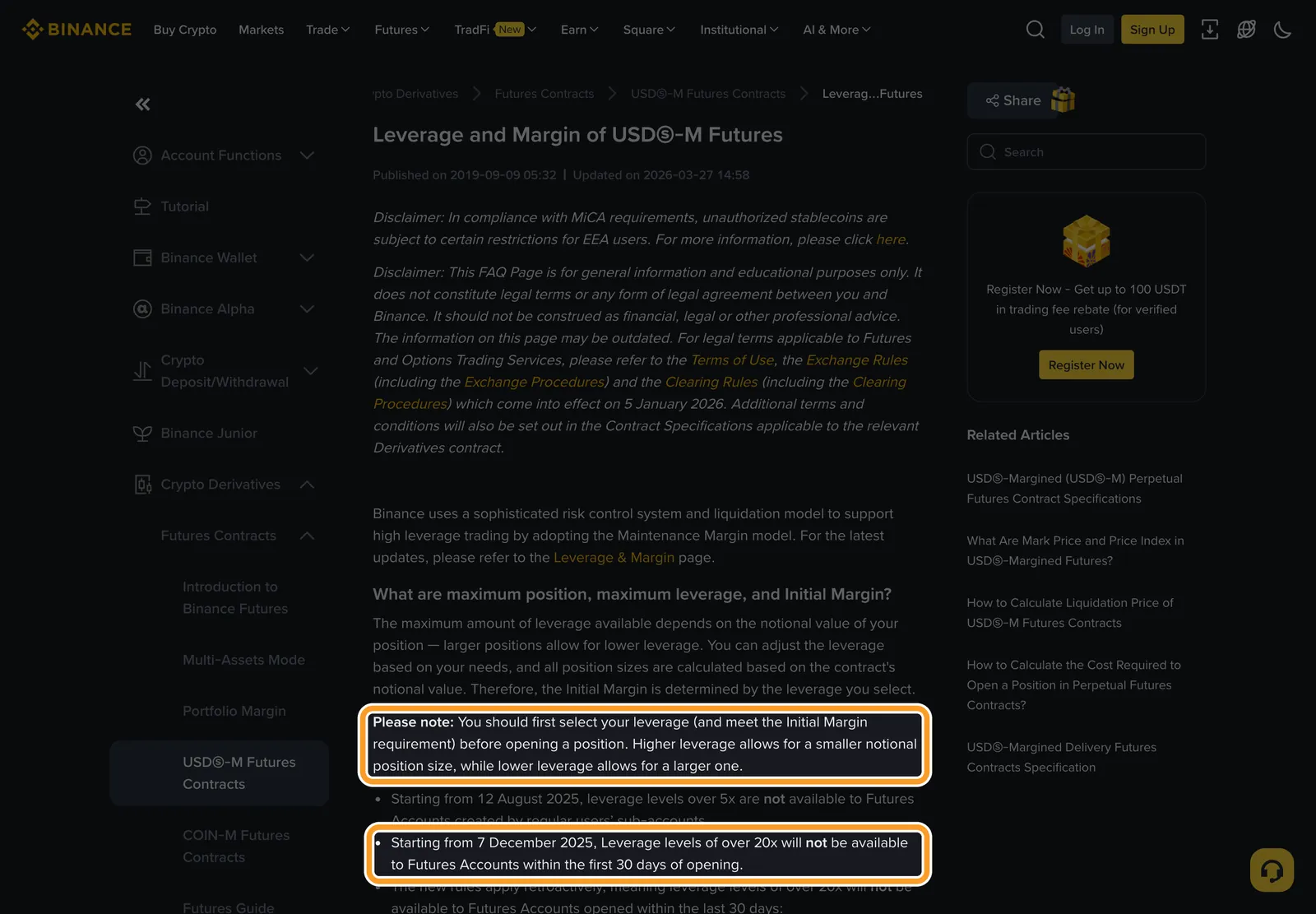This screenshot has height=914, width=1316.
Task: Click the Binance logo
Action: (76, 30)
